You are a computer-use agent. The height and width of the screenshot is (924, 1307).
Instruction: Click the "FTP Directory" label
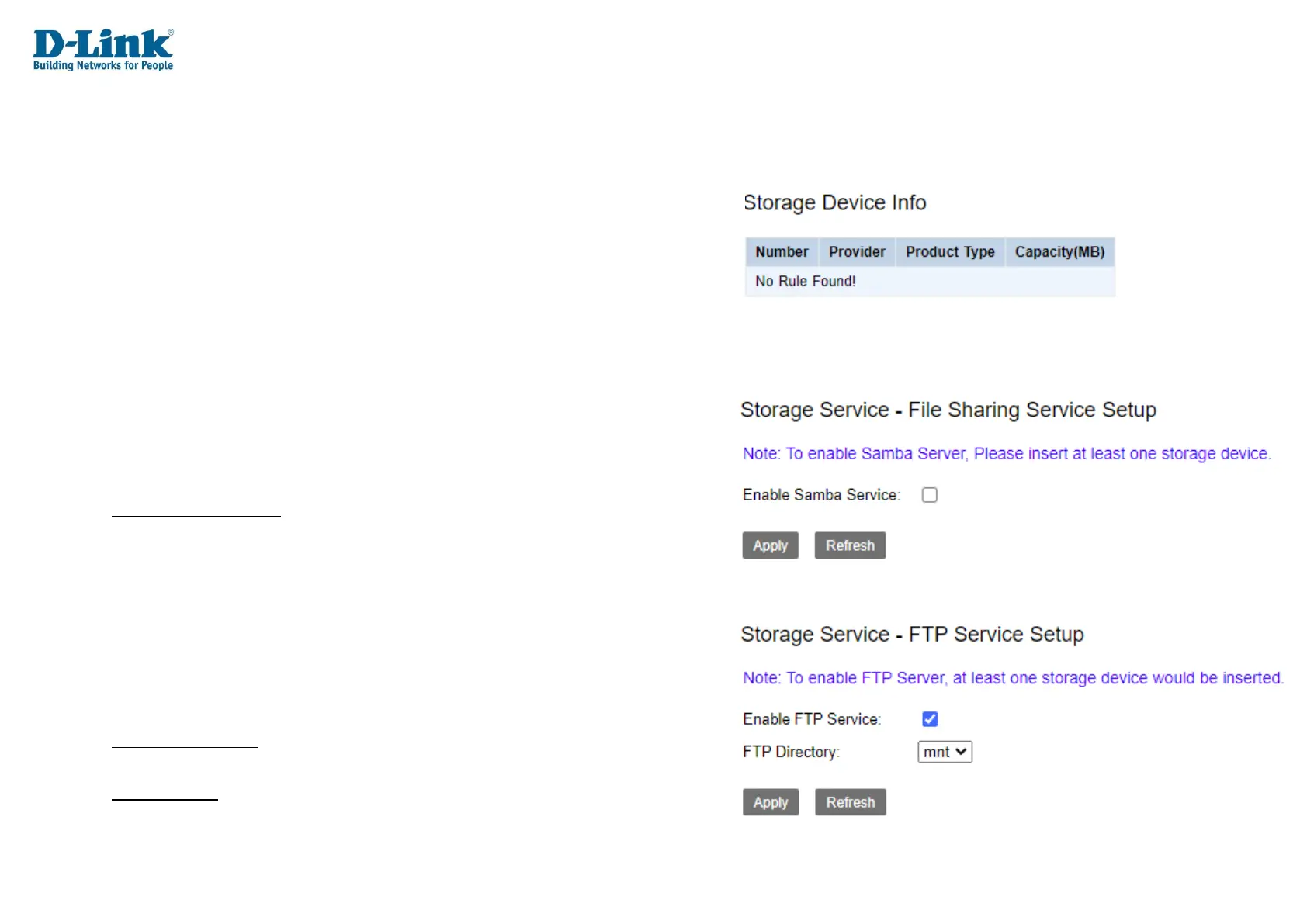click(791, 752)
